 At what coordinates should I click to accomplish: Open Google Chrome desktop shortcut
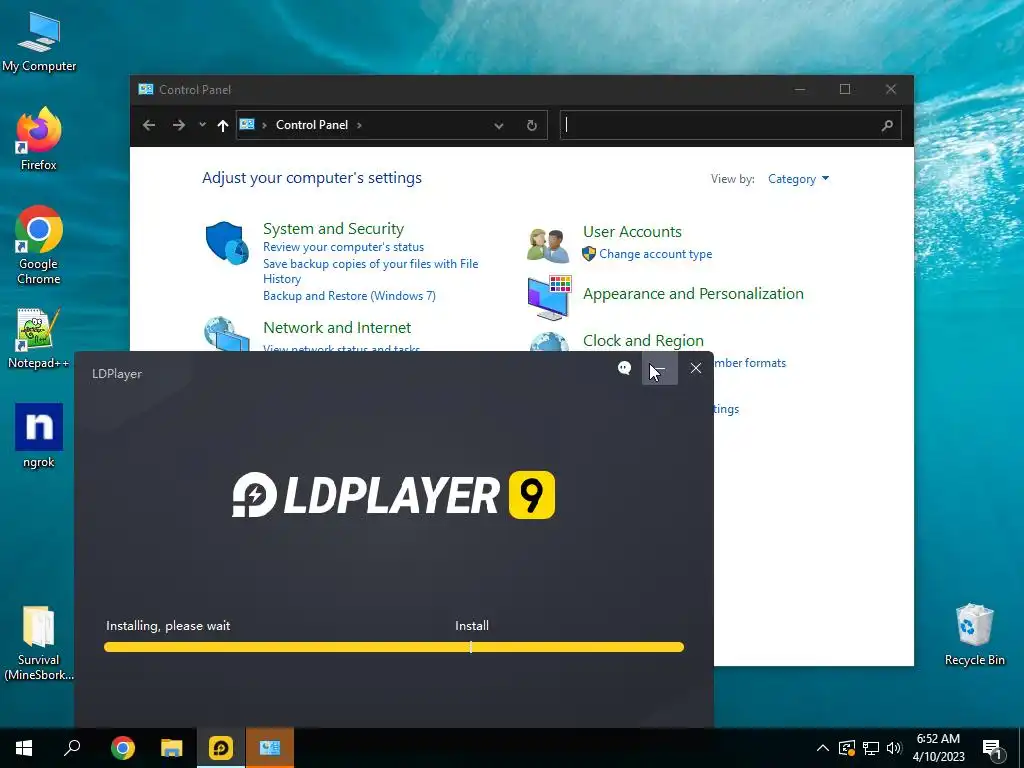[x=39, y=246]
